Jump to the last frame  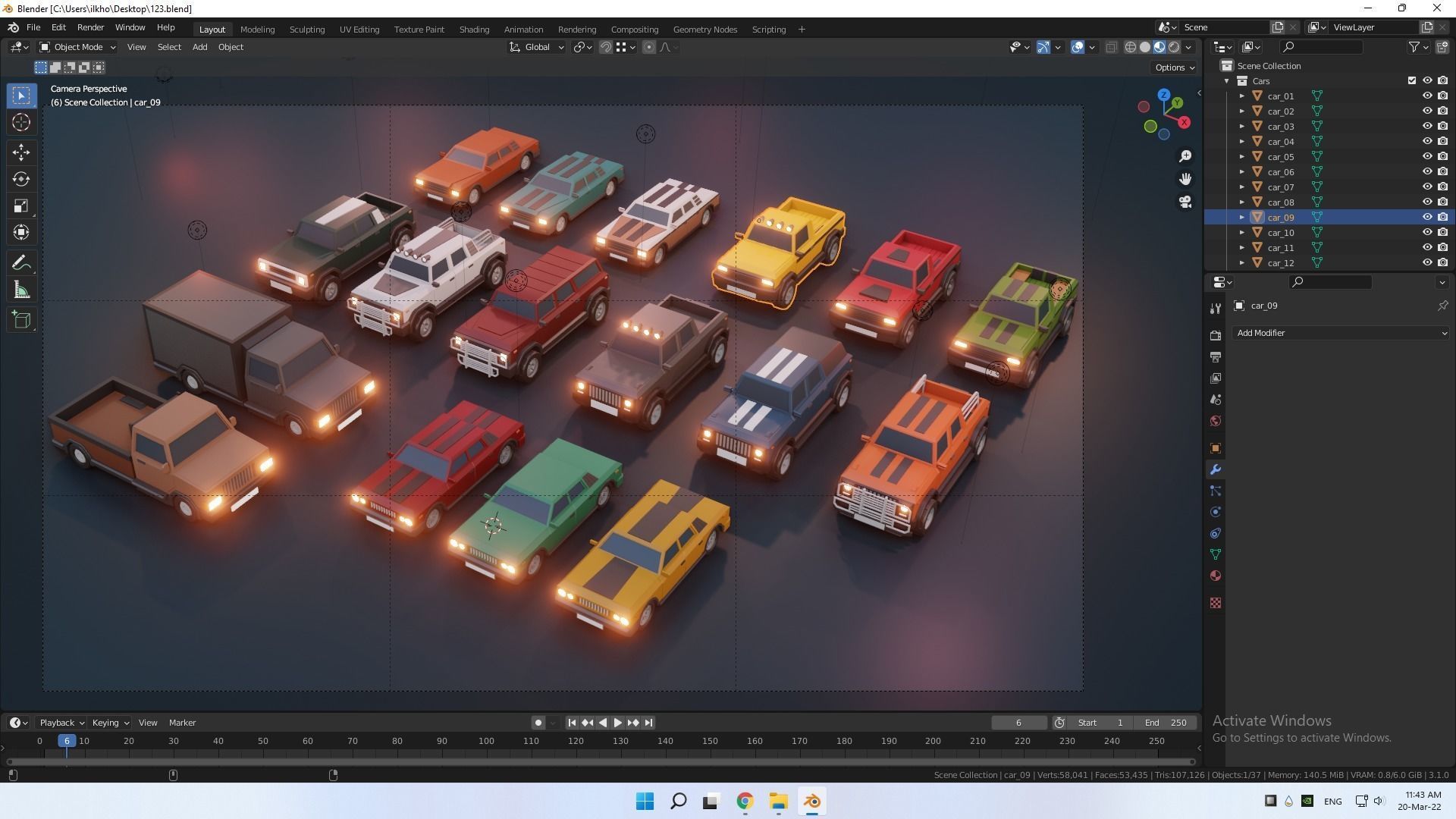tap(648, 723)
